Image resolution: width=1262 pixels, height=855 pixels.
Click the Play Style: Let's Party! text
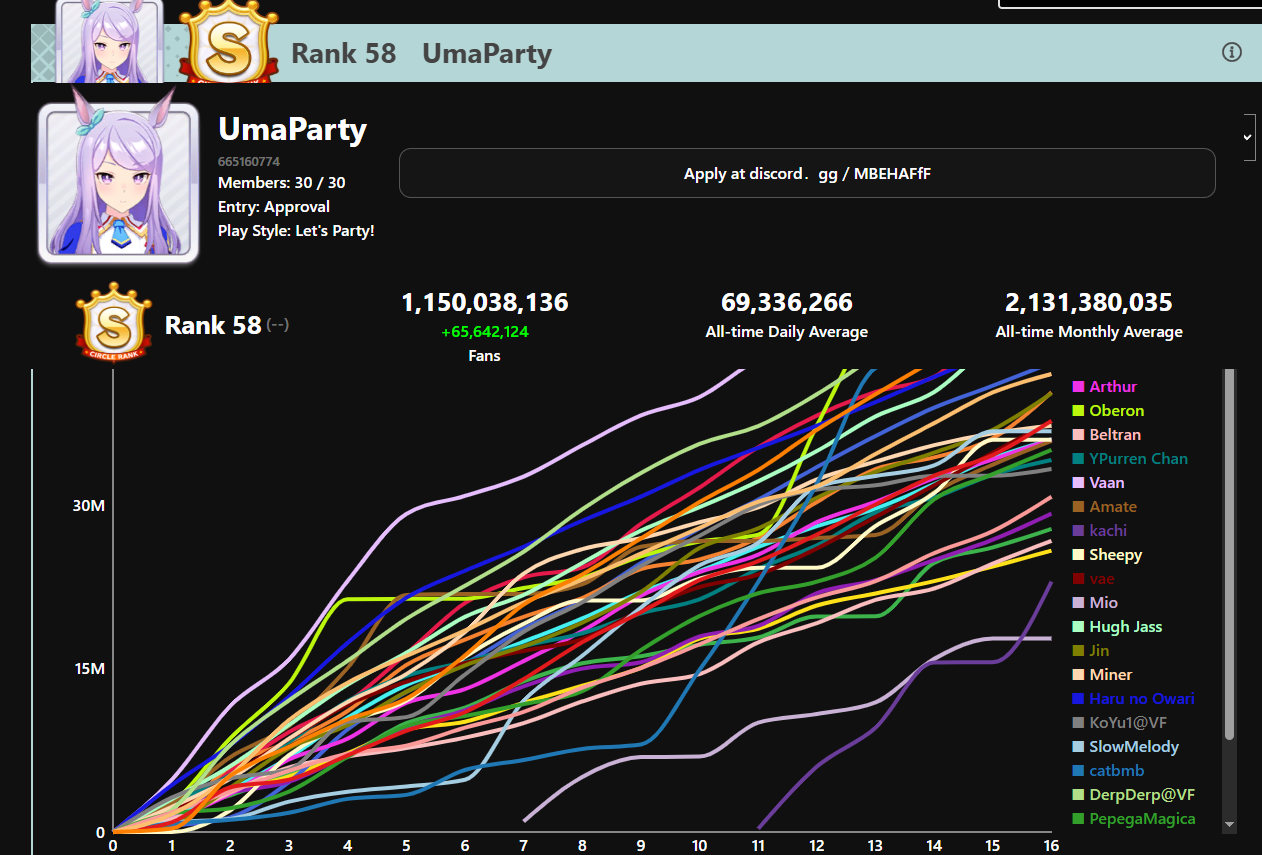pyautogui.click(x=296, y=231)
